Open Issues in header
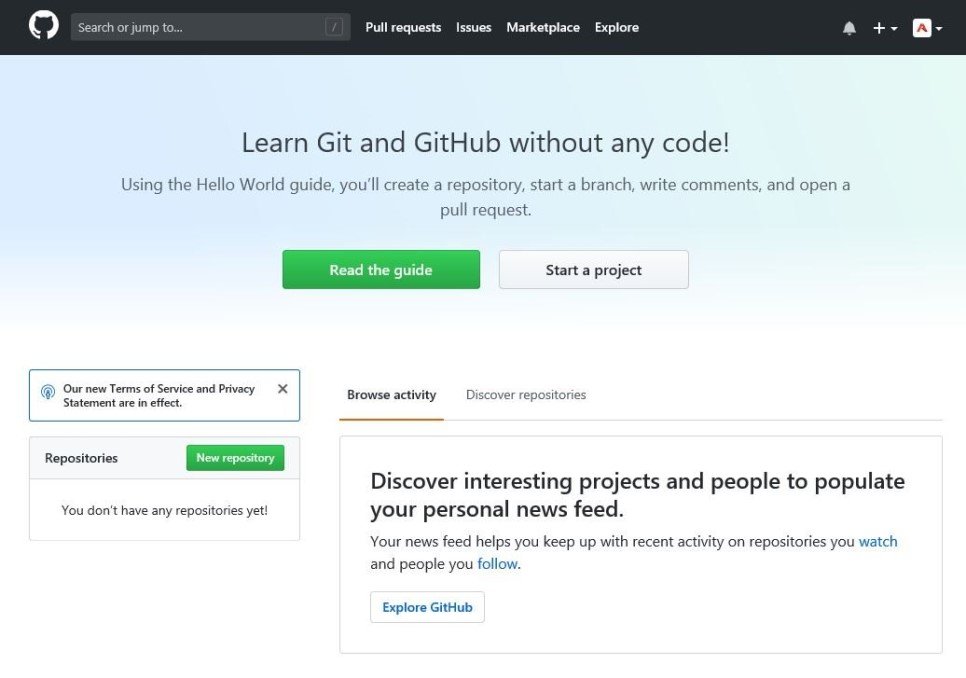This screenshot has width=966, height=678. [473, 28]
